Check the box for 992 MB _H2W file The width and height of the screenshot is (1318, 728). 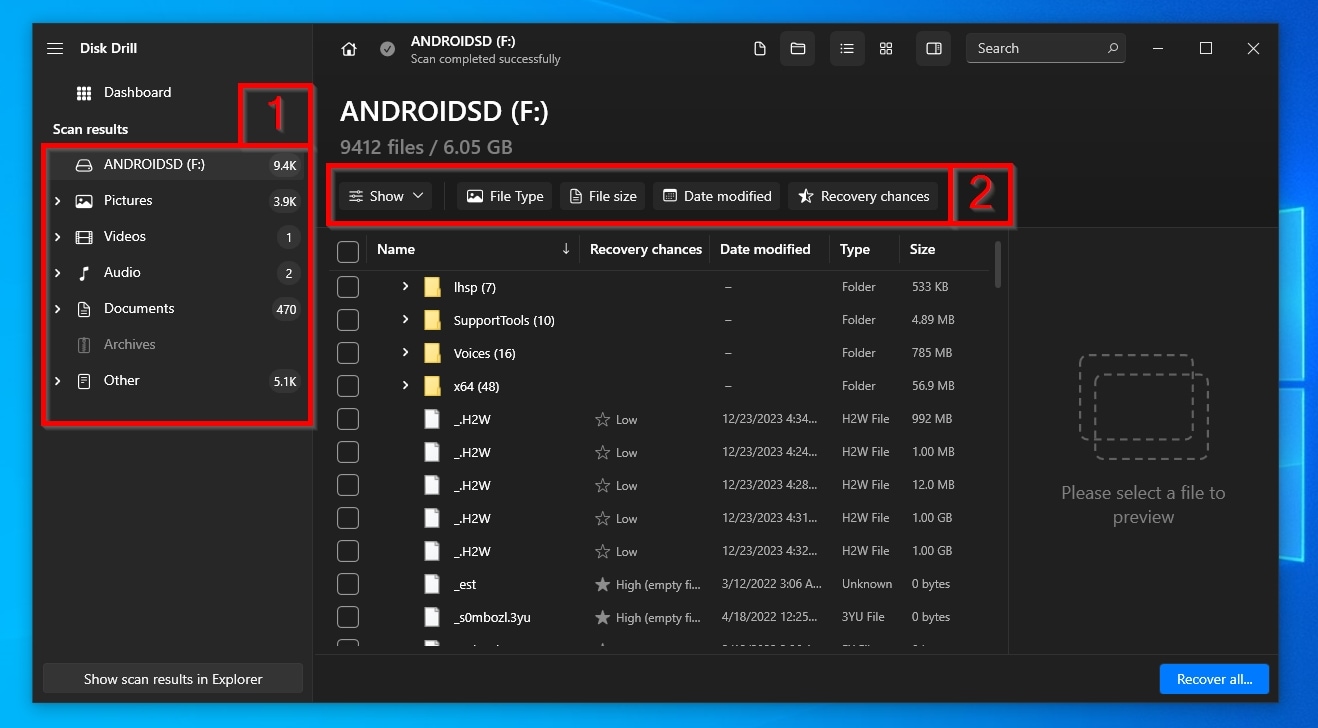(x=348, y=419)
